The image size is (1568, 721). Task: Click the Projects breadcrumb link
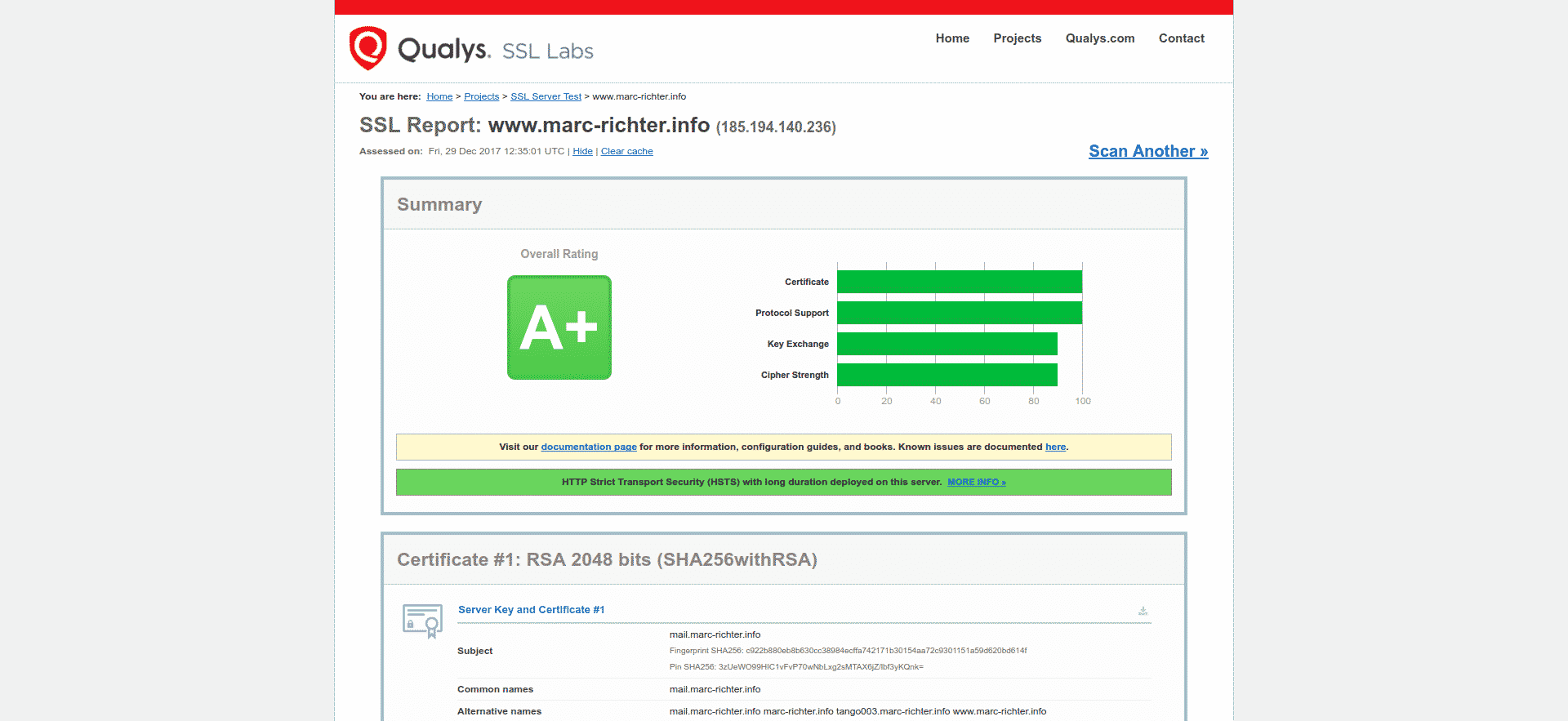click(x=481, y=96)
